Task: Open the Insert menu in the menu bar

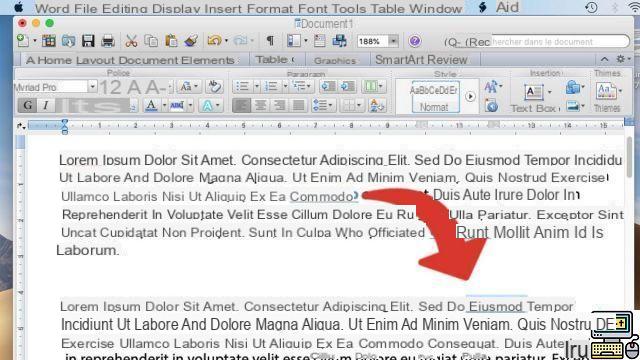Action: click(x=224, y=8)
